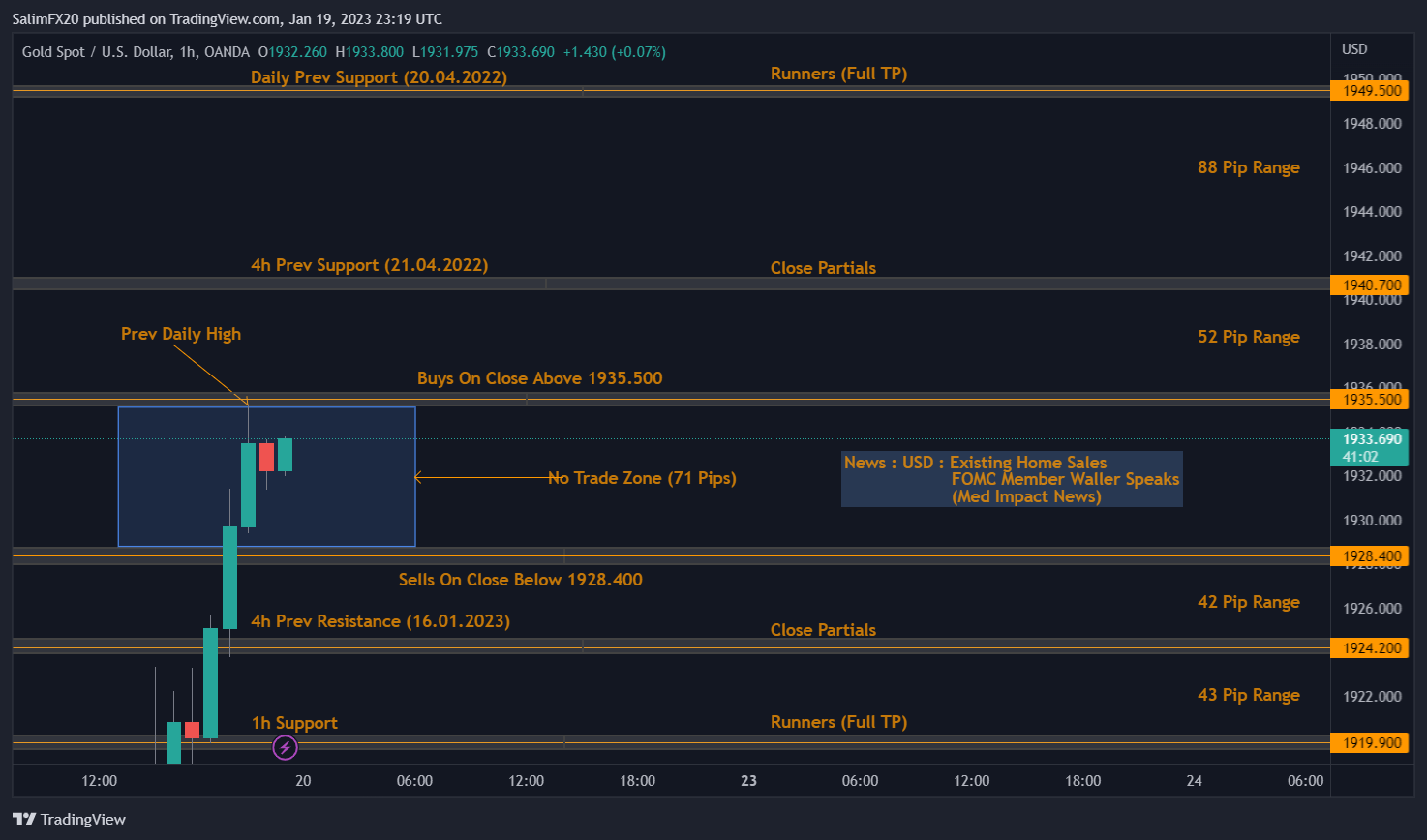Expand the News box about Existing Home Sales

(1011, 478)
